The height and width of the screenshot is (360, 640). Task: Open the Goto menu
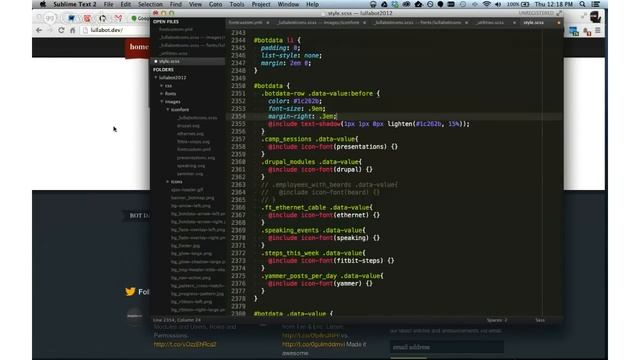point(216,4)
